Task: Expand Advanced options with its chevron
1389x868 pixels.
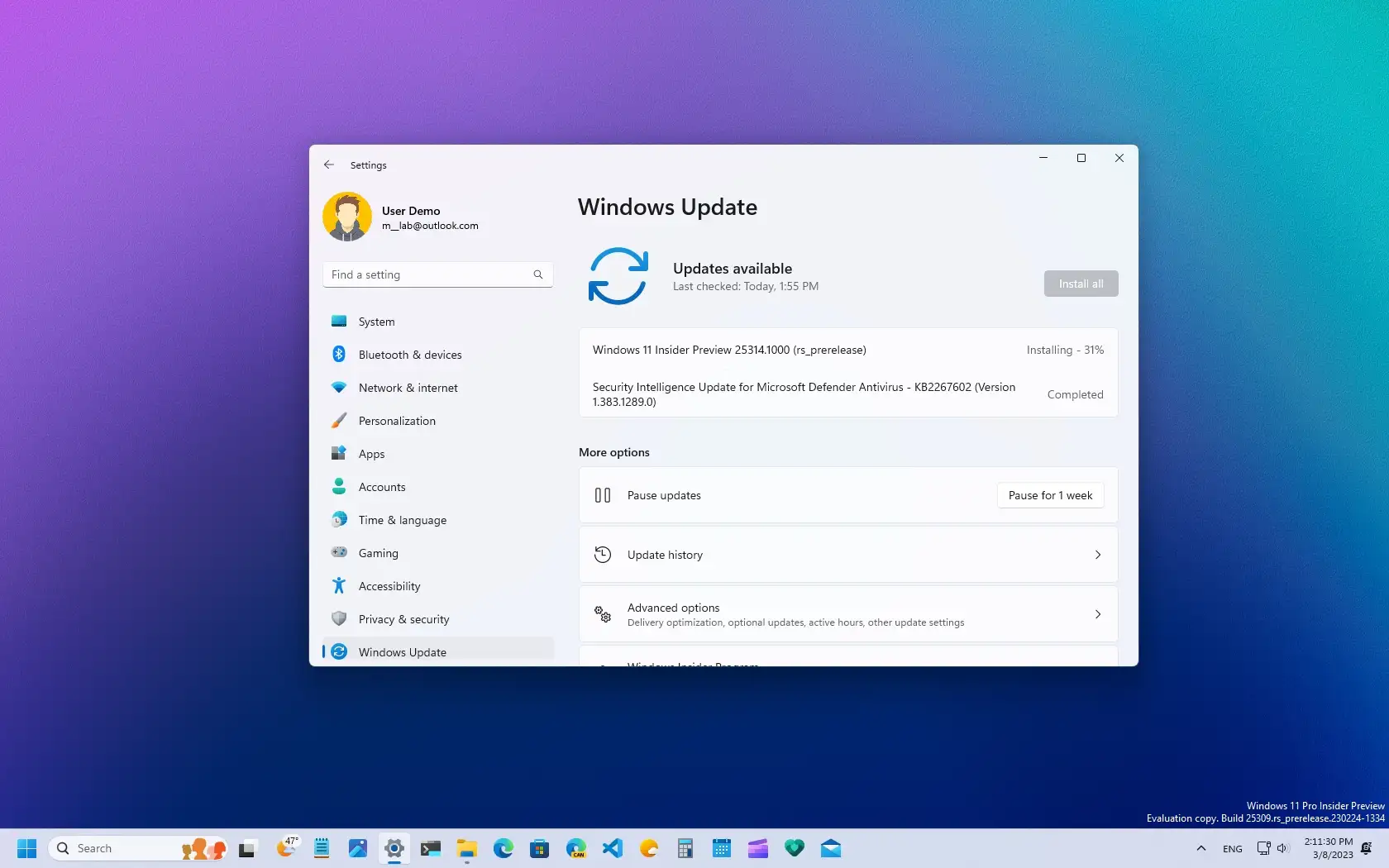Action: click(x=1098, y=614)
